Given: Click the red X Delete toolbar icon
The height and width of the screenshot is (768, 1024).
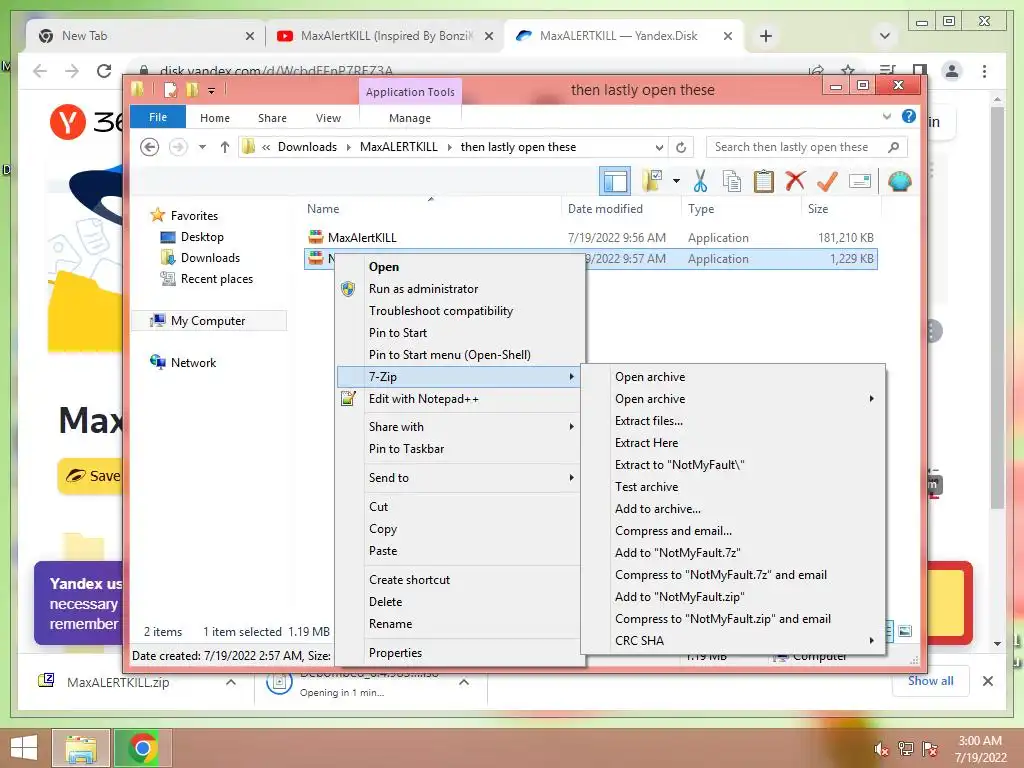Looking at the screenshot, I should [x=795, y=181].
